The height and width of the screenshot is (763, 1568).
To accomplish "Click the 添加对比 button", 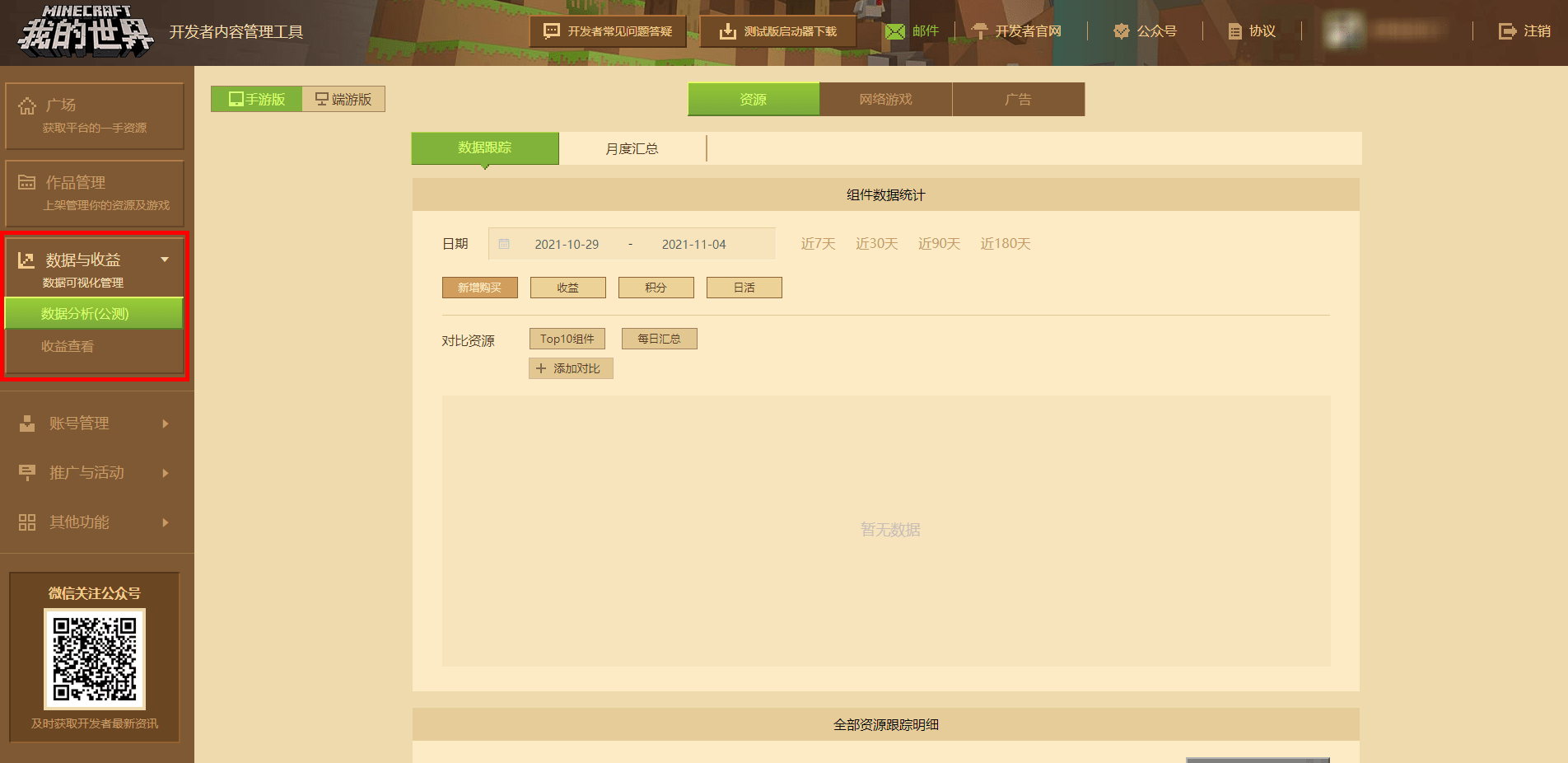I will click(x=571, y=368).
